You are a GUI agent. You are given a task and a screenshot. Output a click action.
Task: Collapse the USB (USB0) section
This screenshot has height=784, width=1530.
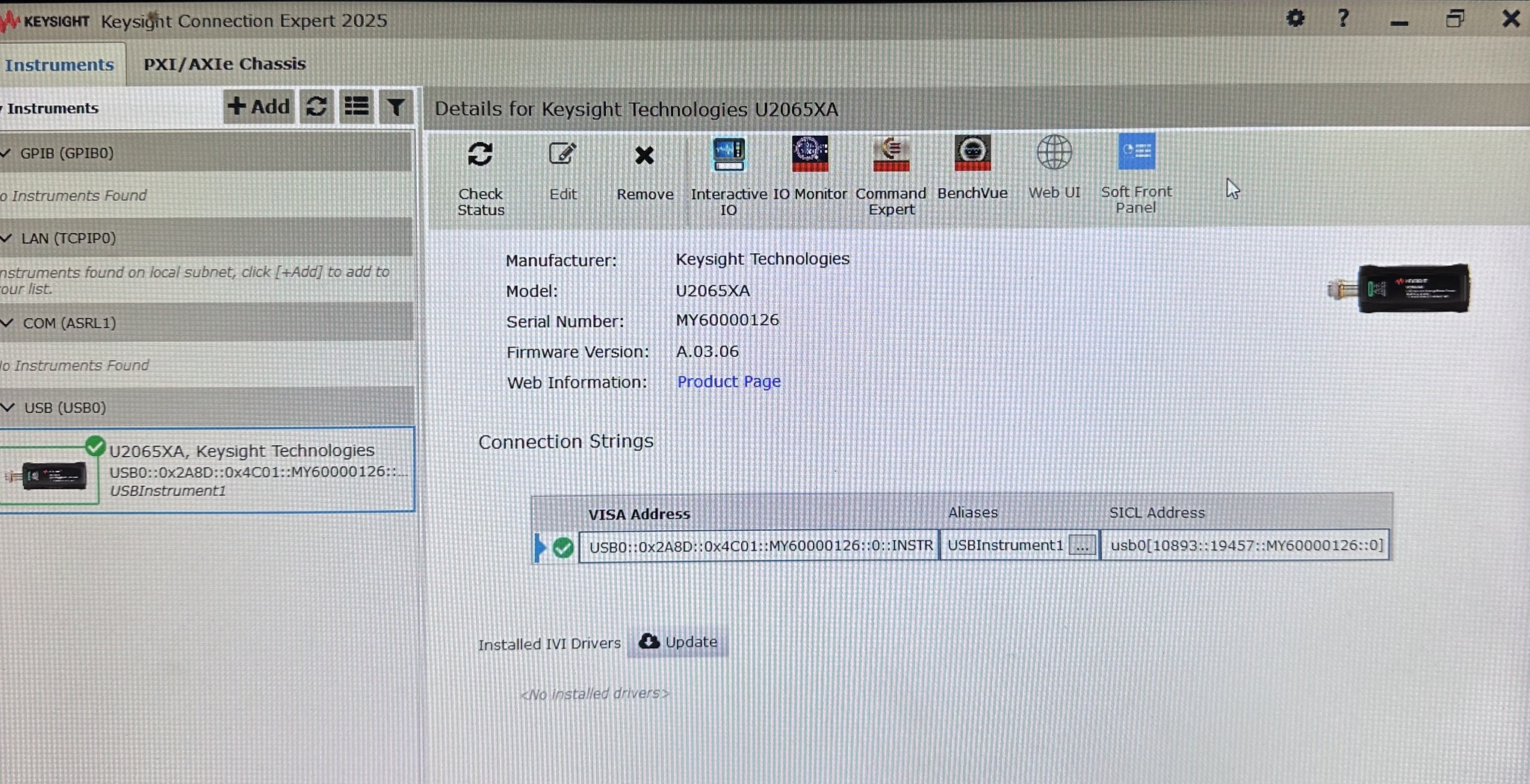(x=8, y=408)
